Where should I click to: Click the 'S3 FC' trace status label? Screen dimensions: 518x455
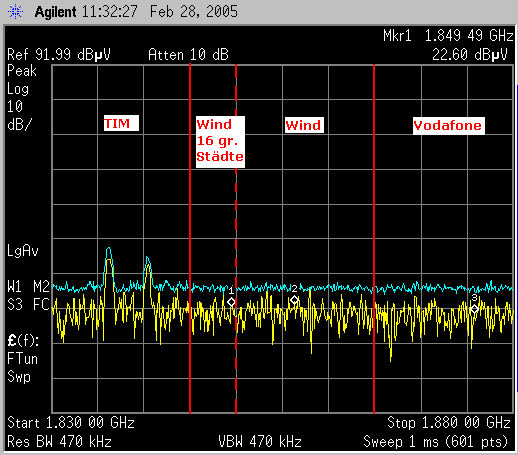(x=28, y=305)
